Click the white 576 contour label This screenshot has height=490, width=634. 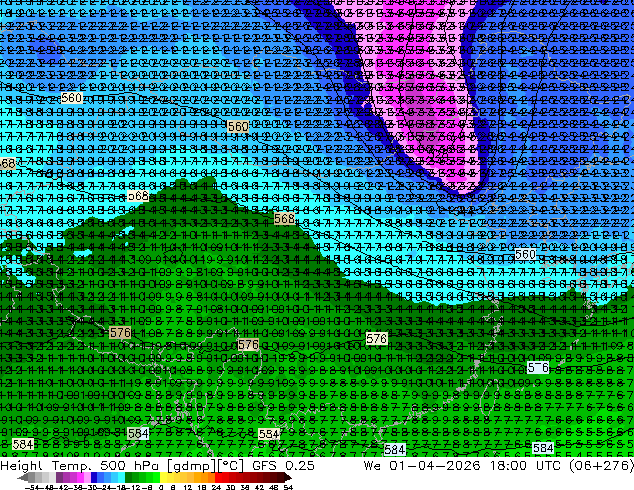376,338
